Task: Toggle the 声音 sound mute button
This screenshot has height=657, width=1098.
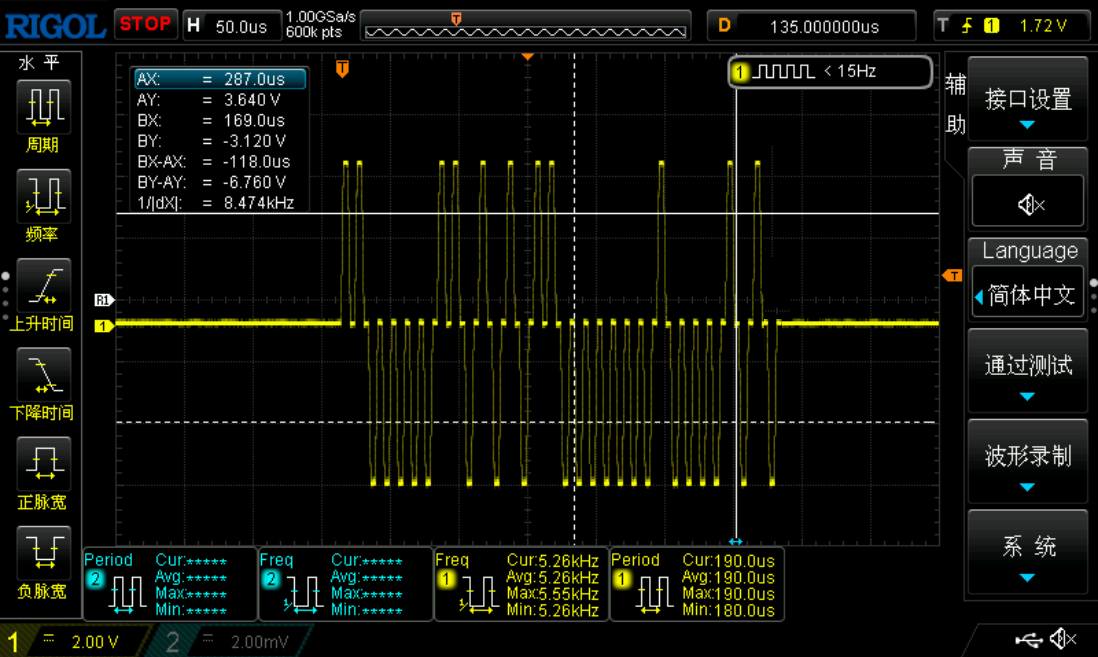Action: point(1028,203)
